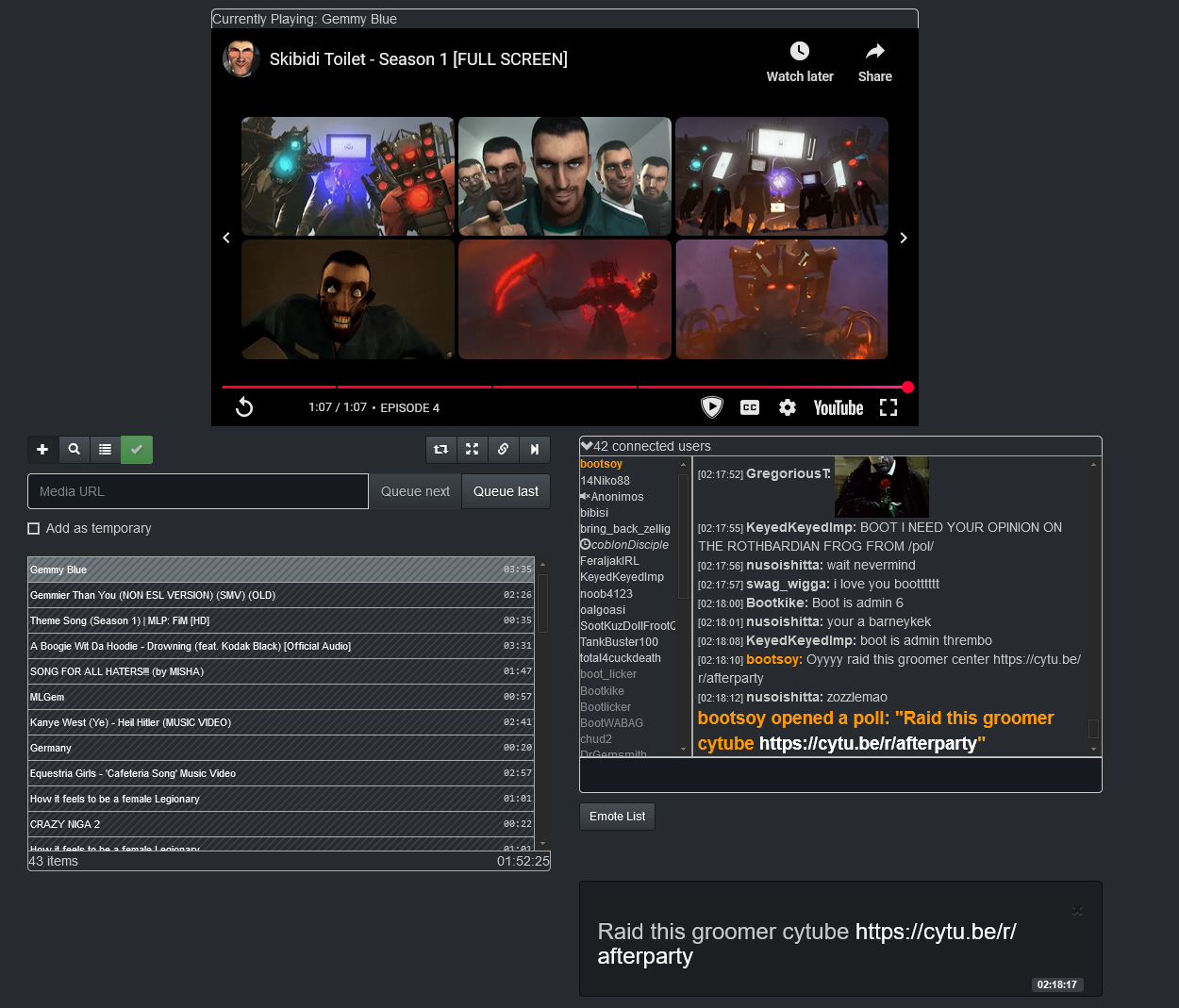Image resolution: width=1179 pixels, height=1008 pixels.
Task: Click the playlist list icon
Action: pos(106,450)
